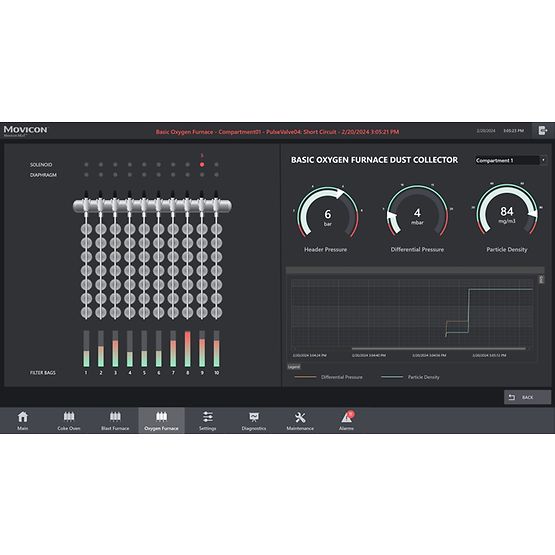Click the logout icon in header
Viewport: 555px width, 555px height.
click(x=543, y=131)
